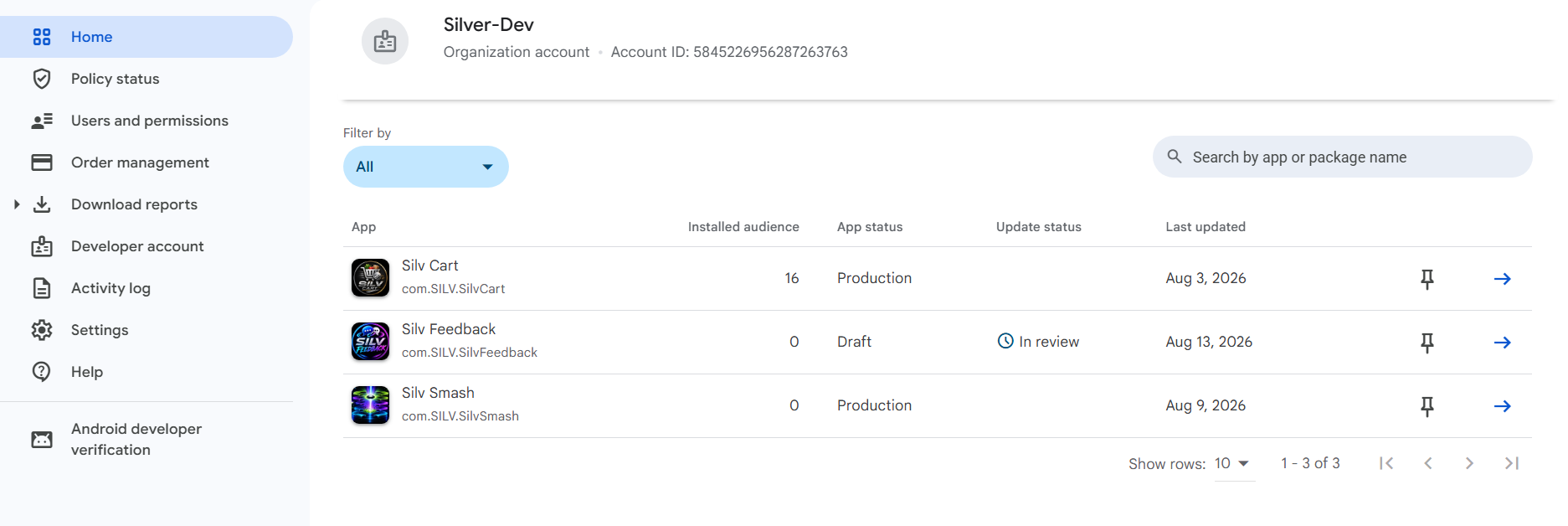1568x526 pixels.
Task: Pin the Silv Feedback app
Action: coord(1427,343)
